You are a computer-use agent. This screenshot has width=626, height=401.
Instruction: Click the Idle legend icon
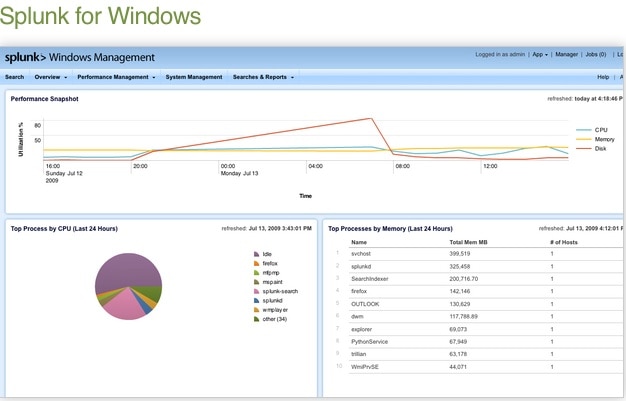coord(256,255)
